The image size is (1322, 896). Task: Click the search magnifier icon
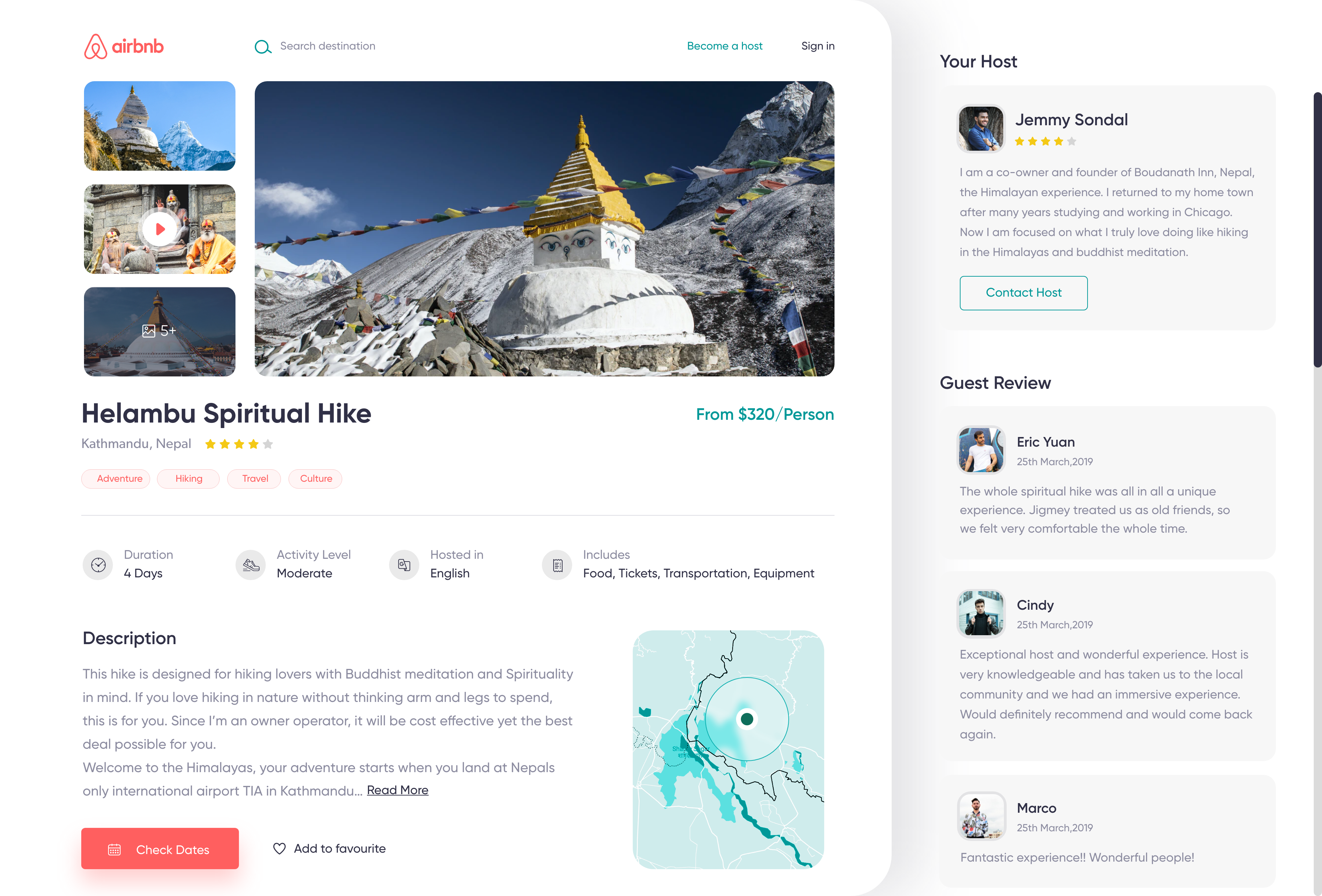(262, 46)
